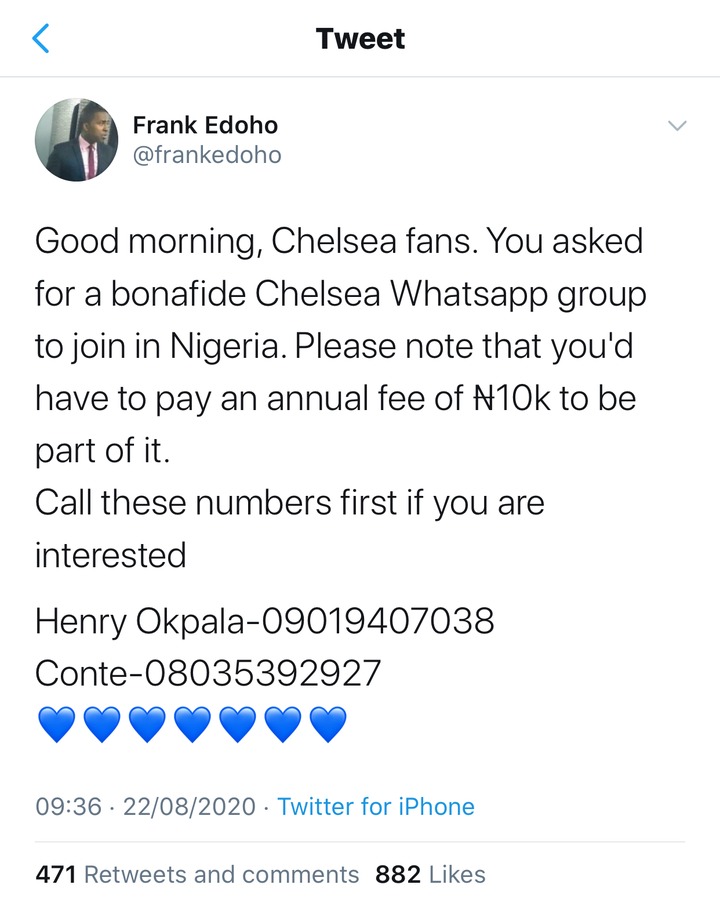Viewport: 720px width, 899px height.
Task: Expand the tweet options chevron menu
Action: coord(677,126)
